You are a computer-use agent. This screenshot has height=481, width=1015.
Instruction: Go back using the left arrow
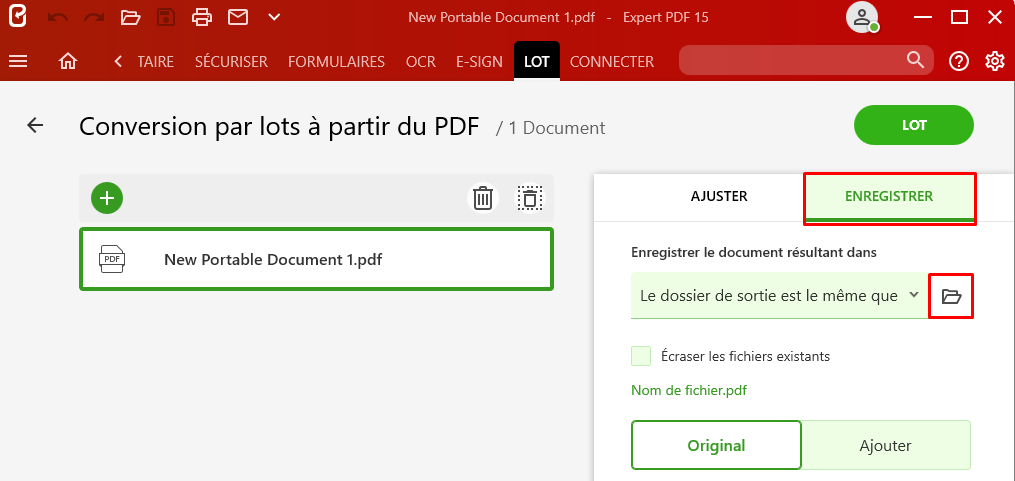point(35,125)
